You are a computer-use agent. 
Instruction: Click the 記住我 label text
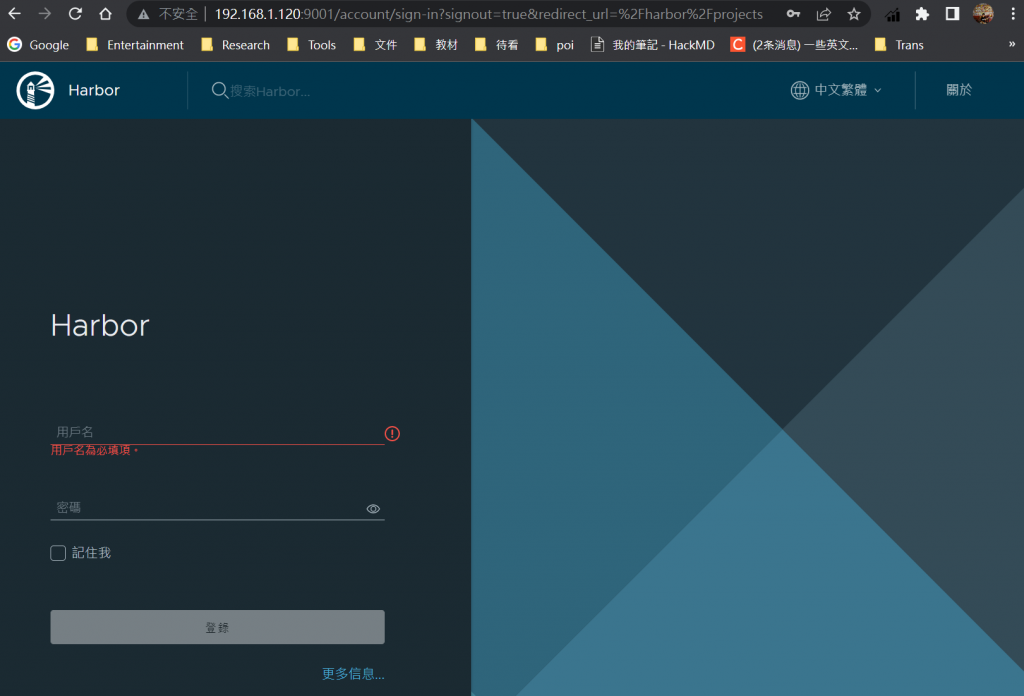[x=91, y=553]
